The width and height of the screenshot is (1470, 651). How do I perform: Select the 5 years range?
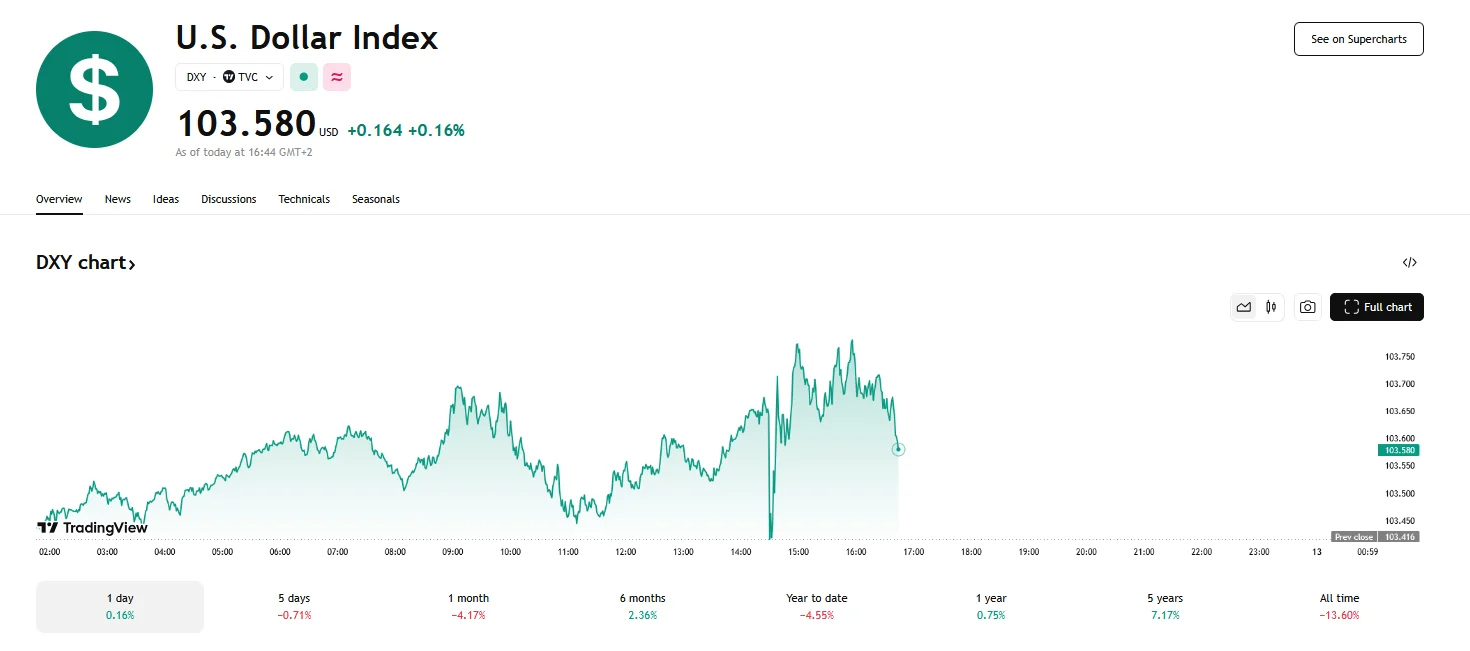click(x=1165, y=606)
